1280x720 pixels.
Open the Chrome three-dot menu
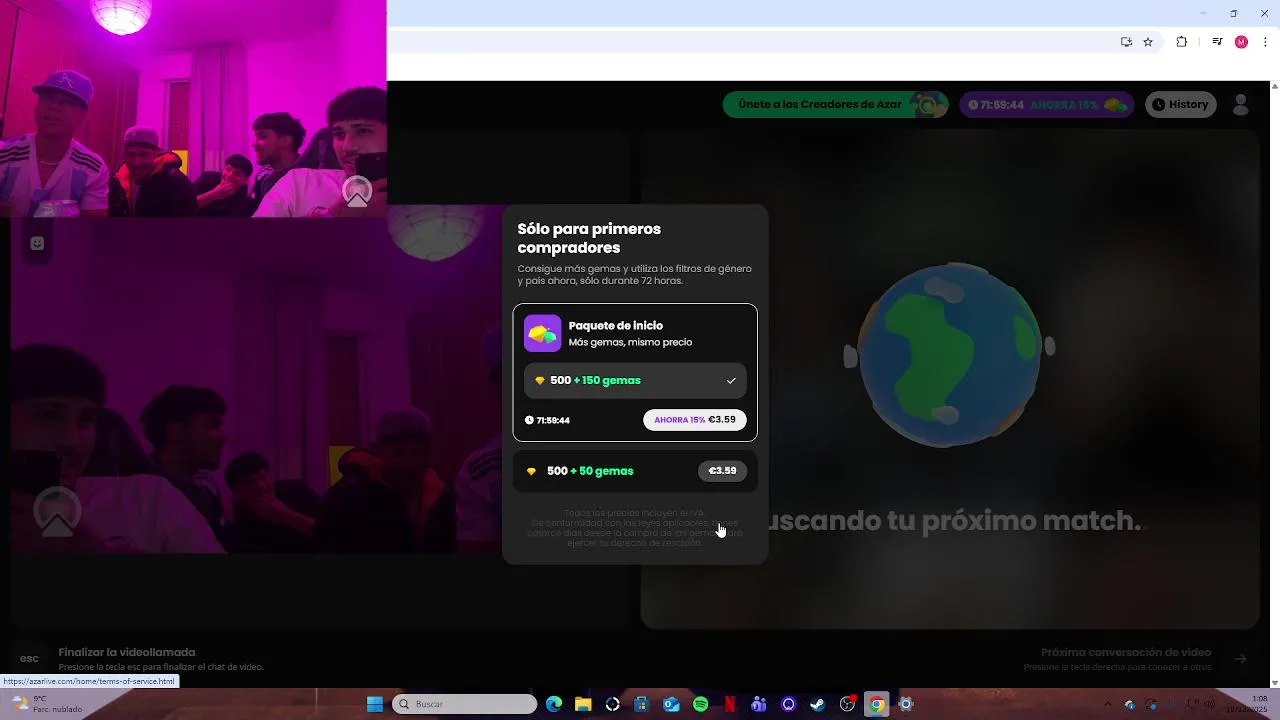(1266, 42)
